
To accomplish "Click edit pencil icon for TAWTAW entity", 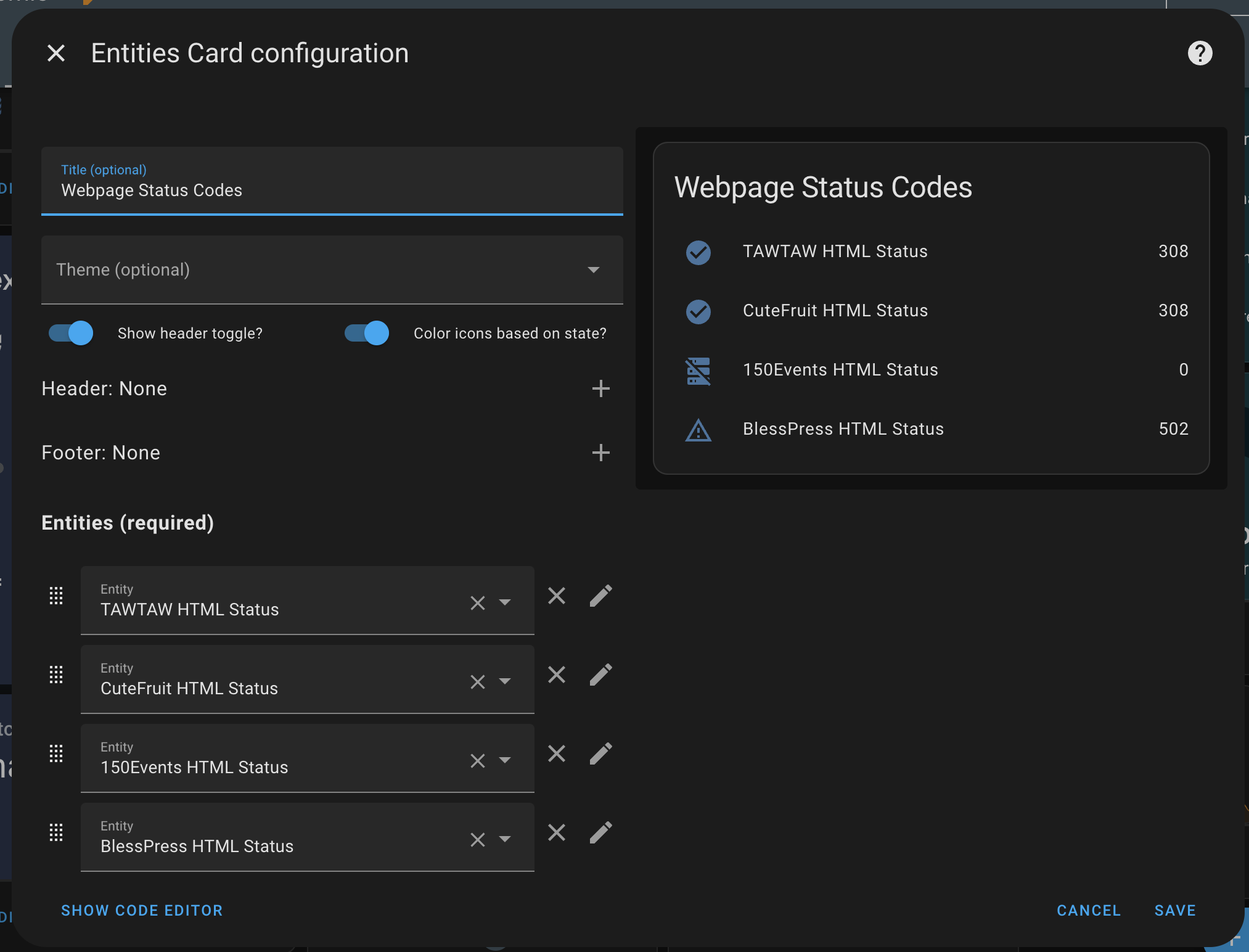I will [x=601, y=596].
